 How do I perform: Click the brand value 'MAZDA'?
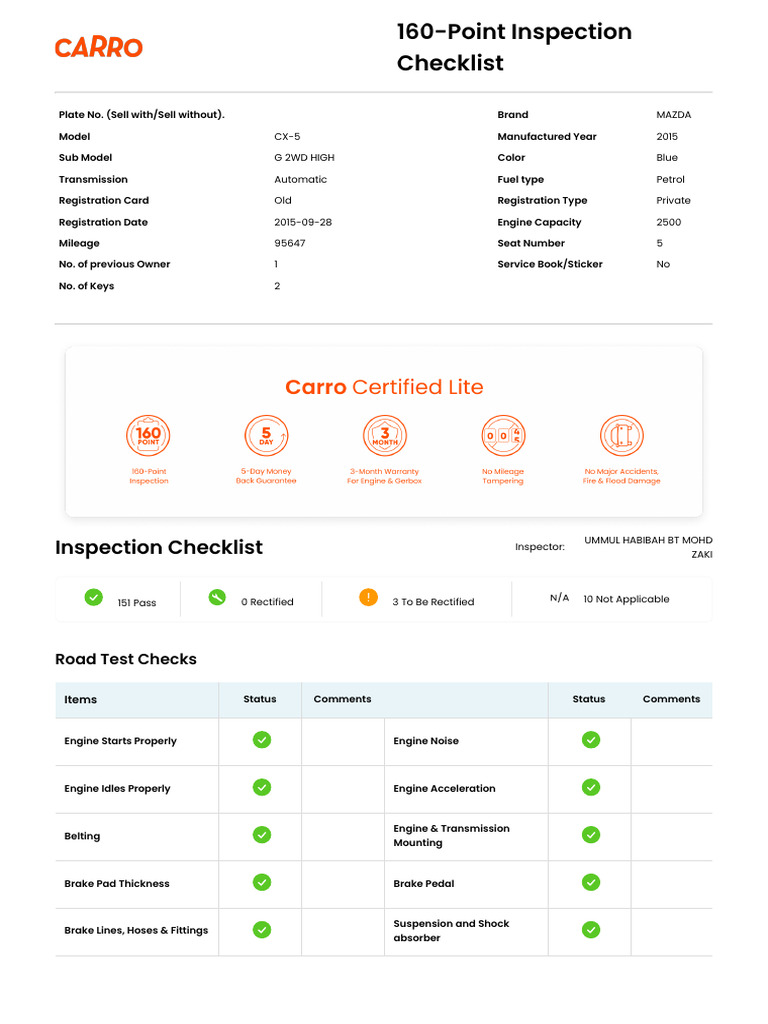[x=673, y=114]
